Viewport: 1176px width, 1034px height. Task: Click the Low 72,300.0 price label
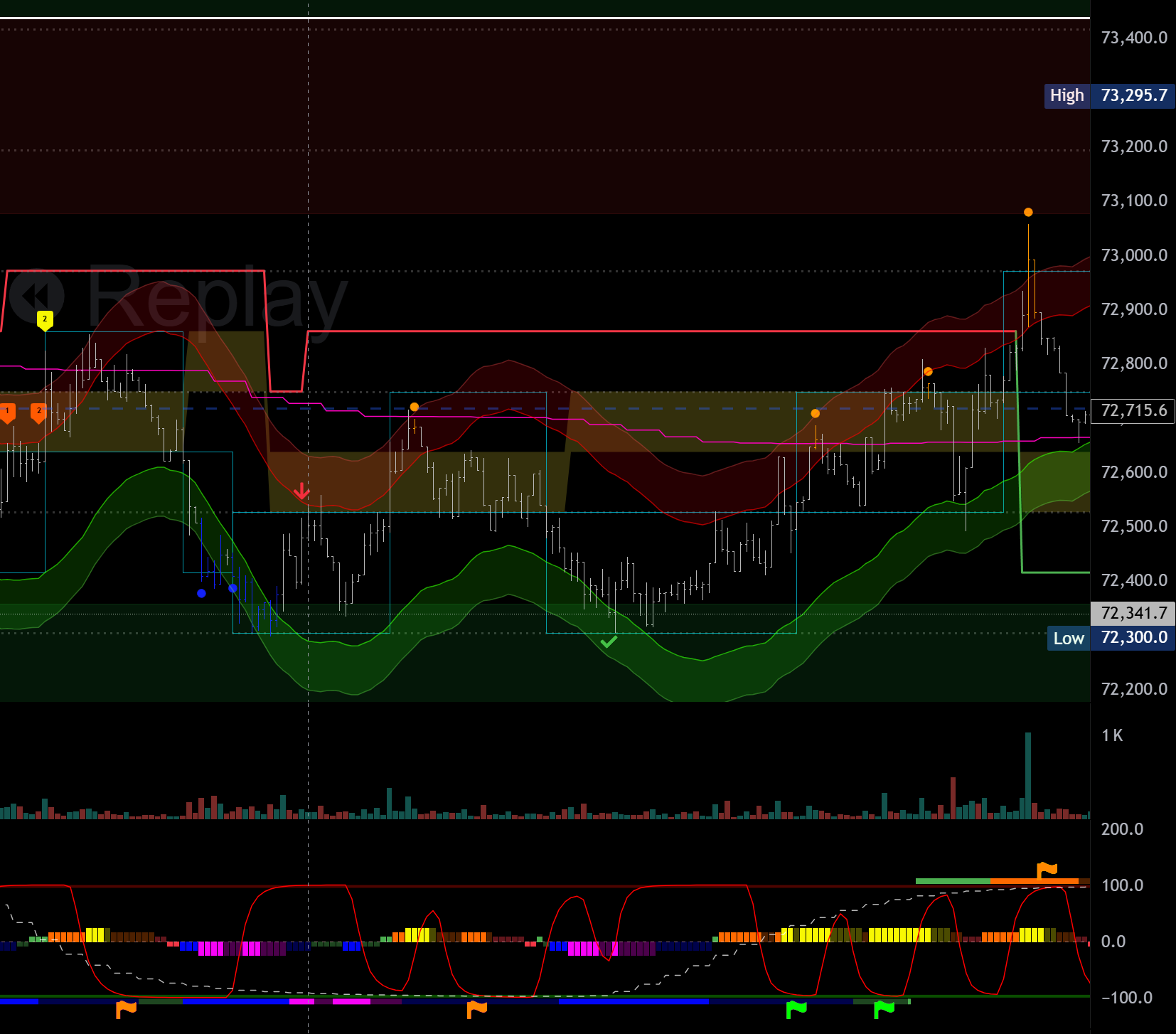(x=1111, y=638)
